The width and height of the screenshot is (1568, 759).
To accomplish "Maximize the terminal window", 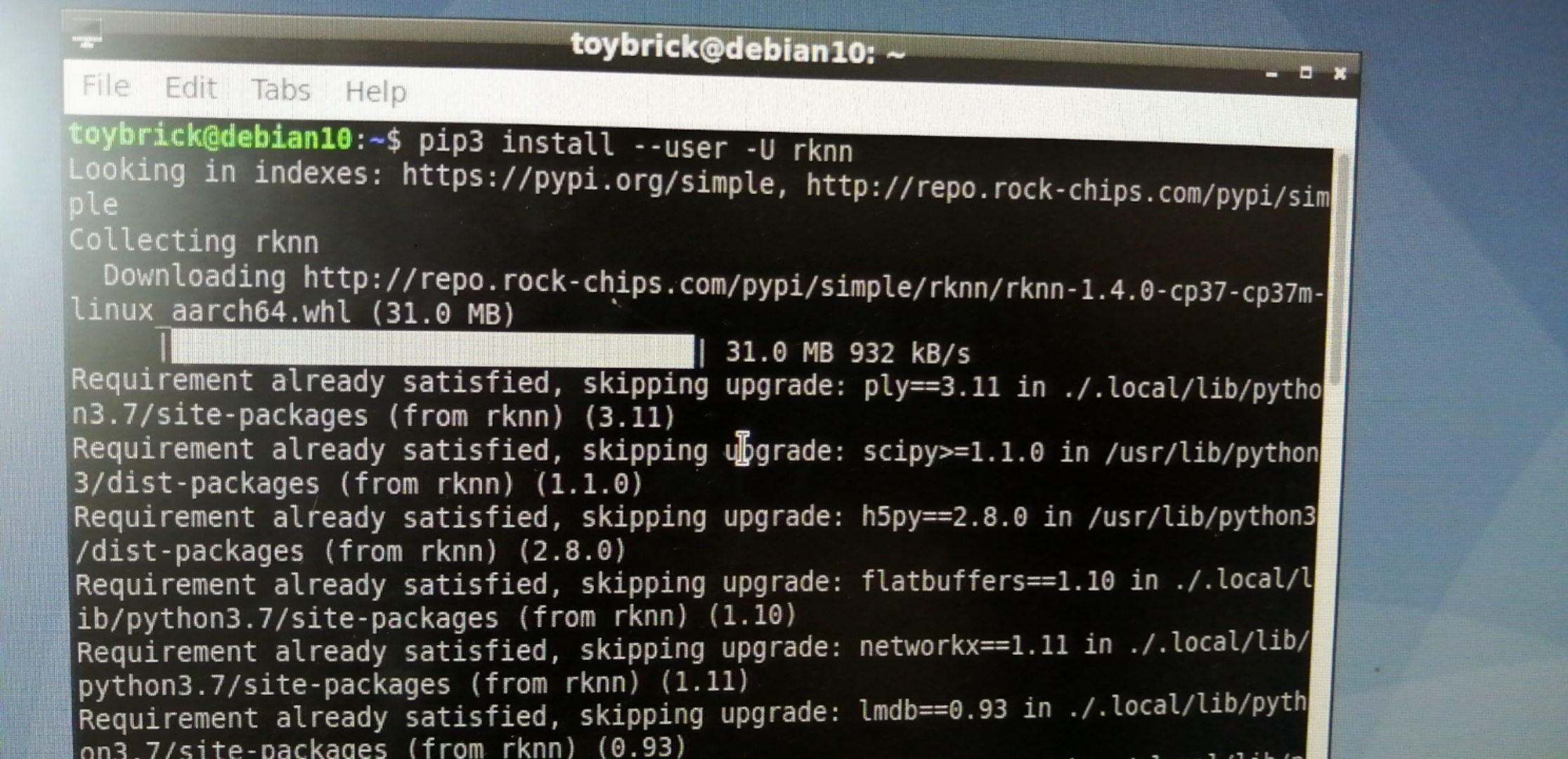I will (x=1306, y=72).
